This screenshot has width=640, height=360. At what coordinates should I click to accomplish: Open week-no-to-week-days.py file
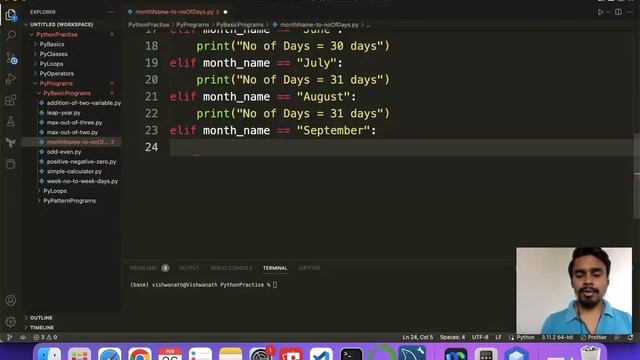click(x=82, y=181)
